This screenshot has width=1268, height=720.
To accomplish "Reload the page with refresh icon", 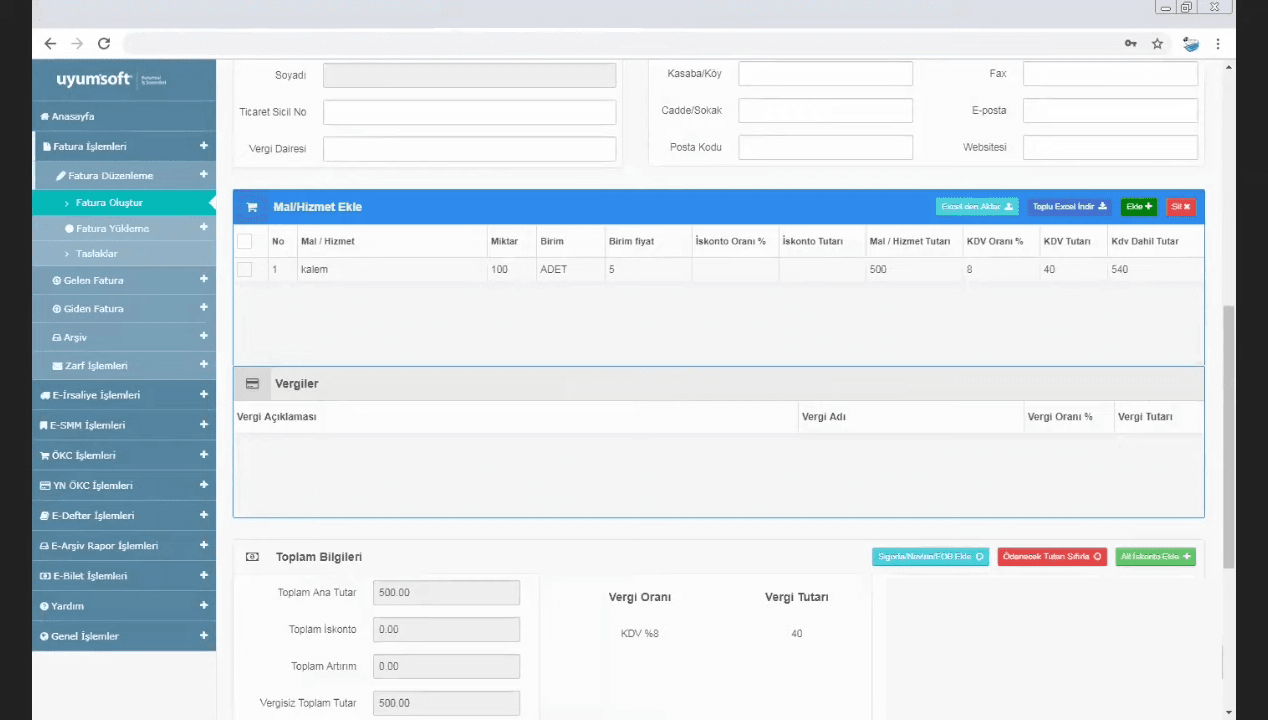I will [104, 44].
